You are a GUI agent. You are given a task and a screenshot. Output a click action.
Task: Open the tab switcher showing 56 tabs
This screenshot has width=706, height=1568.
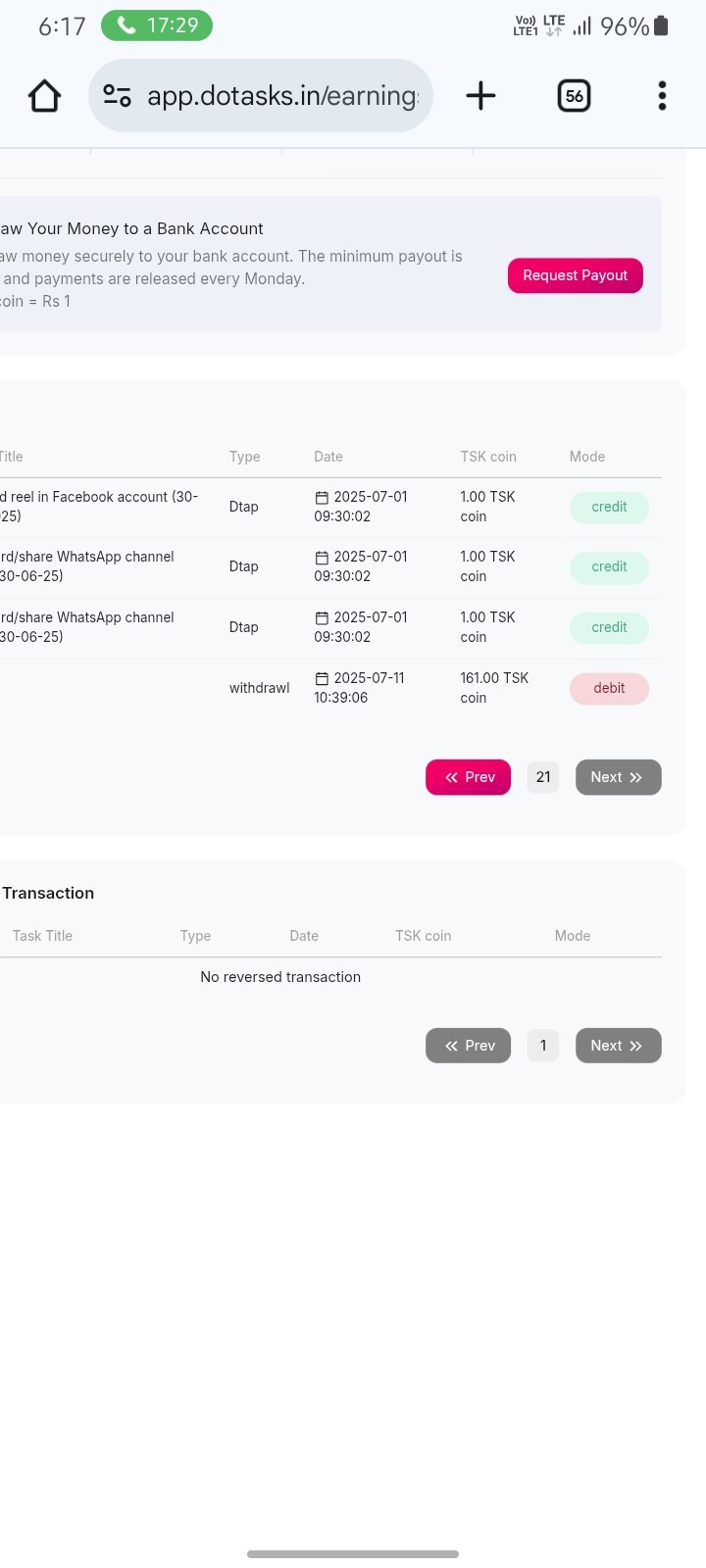tap(574, 96)
